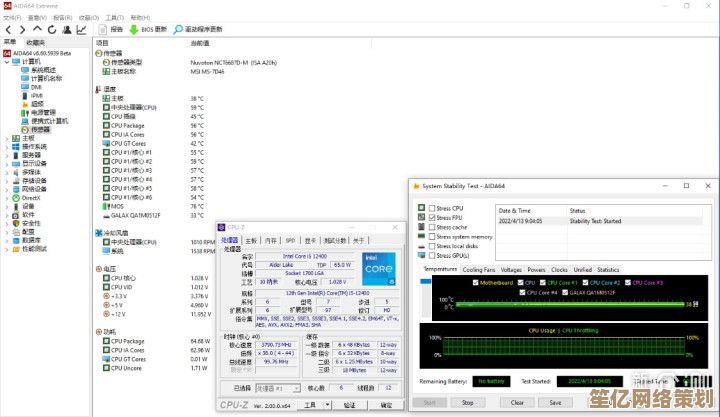The image size is (720, 417).
Task: Enable Stress local disks checkbox
Action: click(x=432, y=246)
